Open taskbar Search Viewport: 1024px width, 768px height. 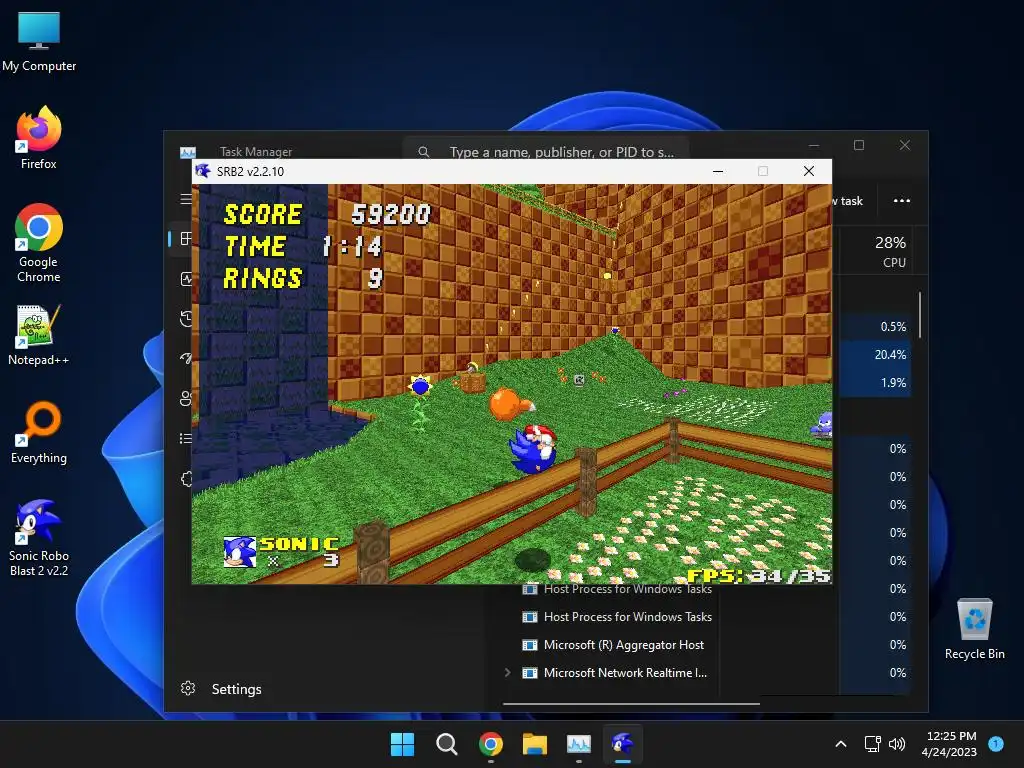[447, 744]
